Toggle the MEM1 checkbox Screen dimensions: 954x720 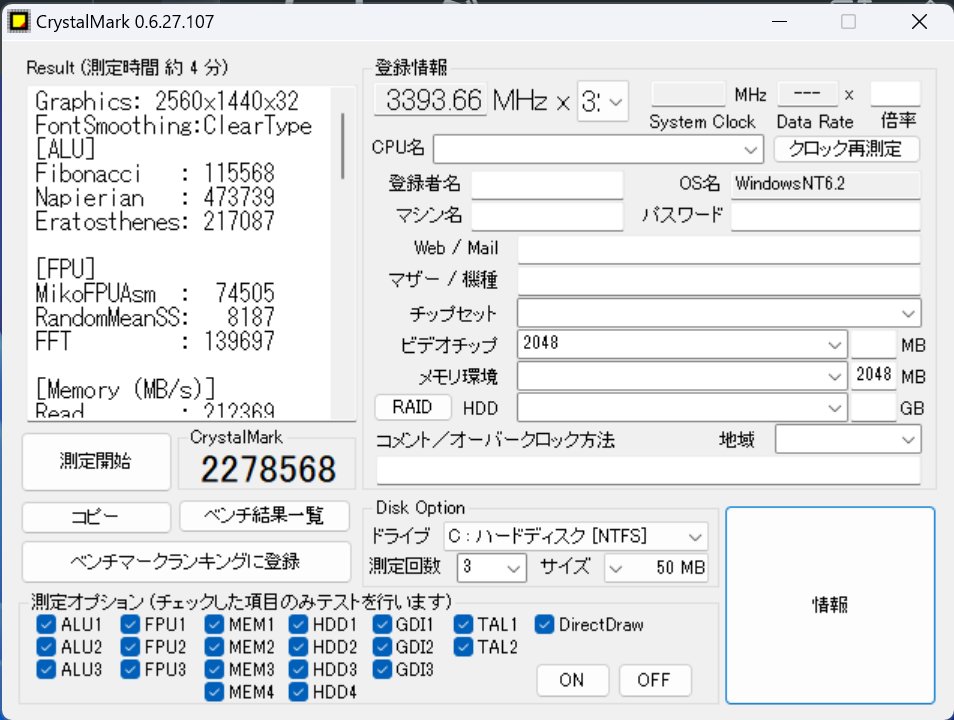pos(214,624)
